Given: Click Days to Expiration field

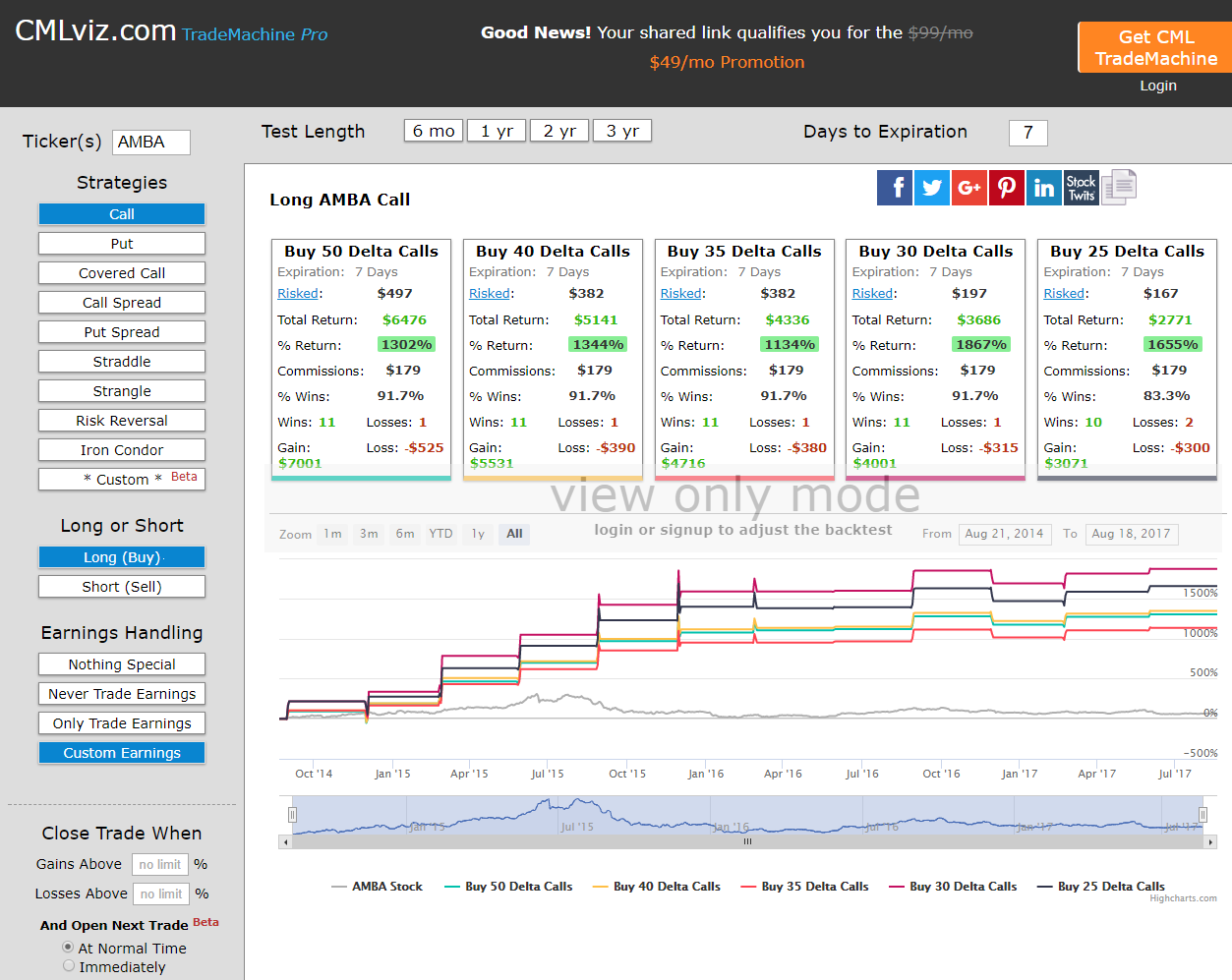Looking at the screenshot, I should (x=1028, y=133).
